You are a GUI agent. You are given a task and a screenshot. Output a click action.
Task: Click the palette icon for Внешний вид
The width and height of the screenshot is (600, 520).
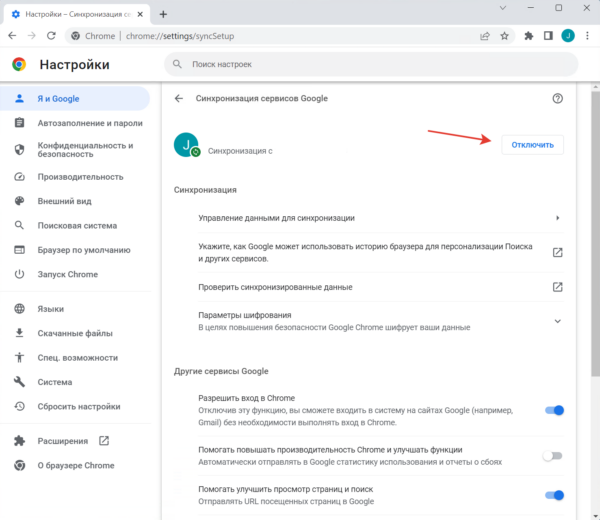click(x=20, y=201)
